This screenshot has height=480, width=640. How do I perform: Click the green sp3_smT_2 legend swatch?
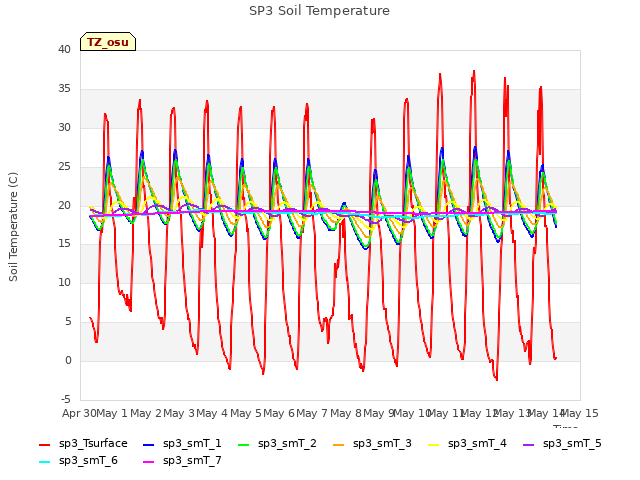[x=244, y=444]
